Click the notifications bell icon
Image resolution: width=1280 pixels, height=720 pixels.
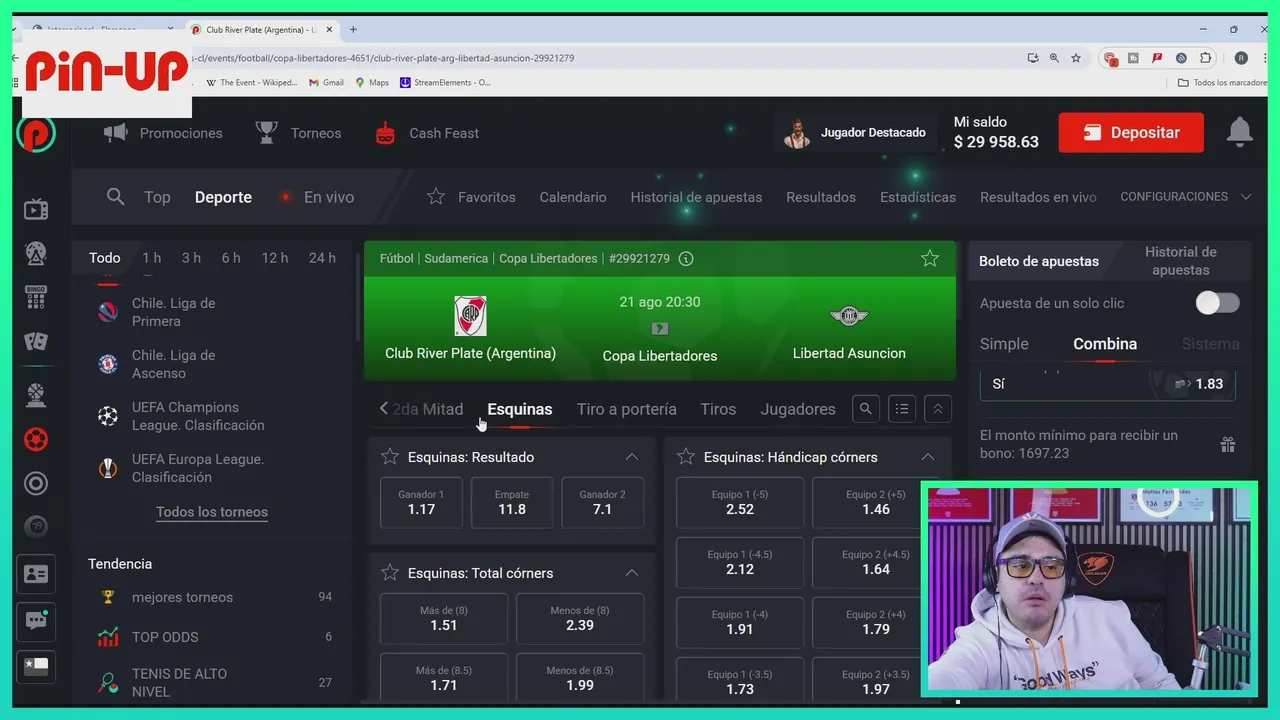[1240, 132]
